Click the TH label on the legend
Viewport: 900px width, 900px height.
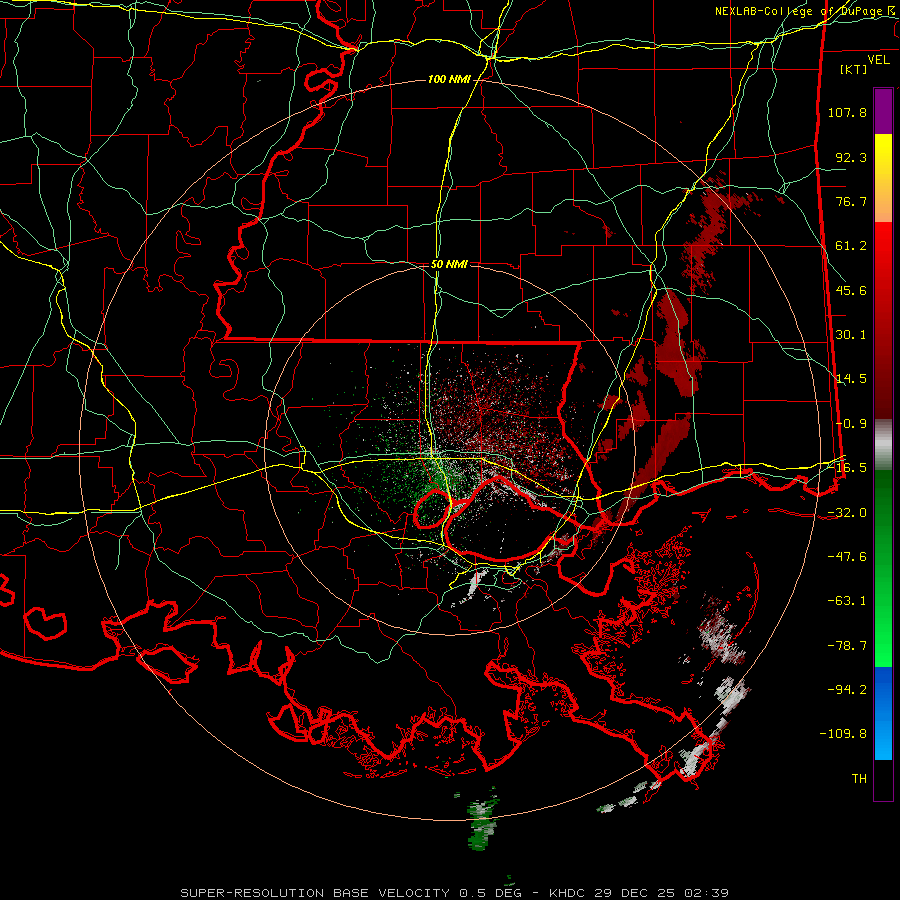[859, 779]
